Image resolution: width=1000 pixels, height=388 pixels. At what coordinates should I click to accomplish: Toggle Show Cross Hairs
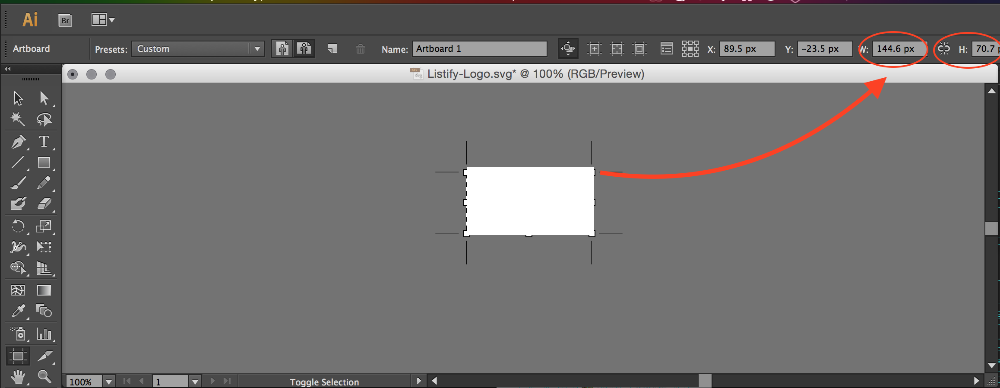coord(617,48)
